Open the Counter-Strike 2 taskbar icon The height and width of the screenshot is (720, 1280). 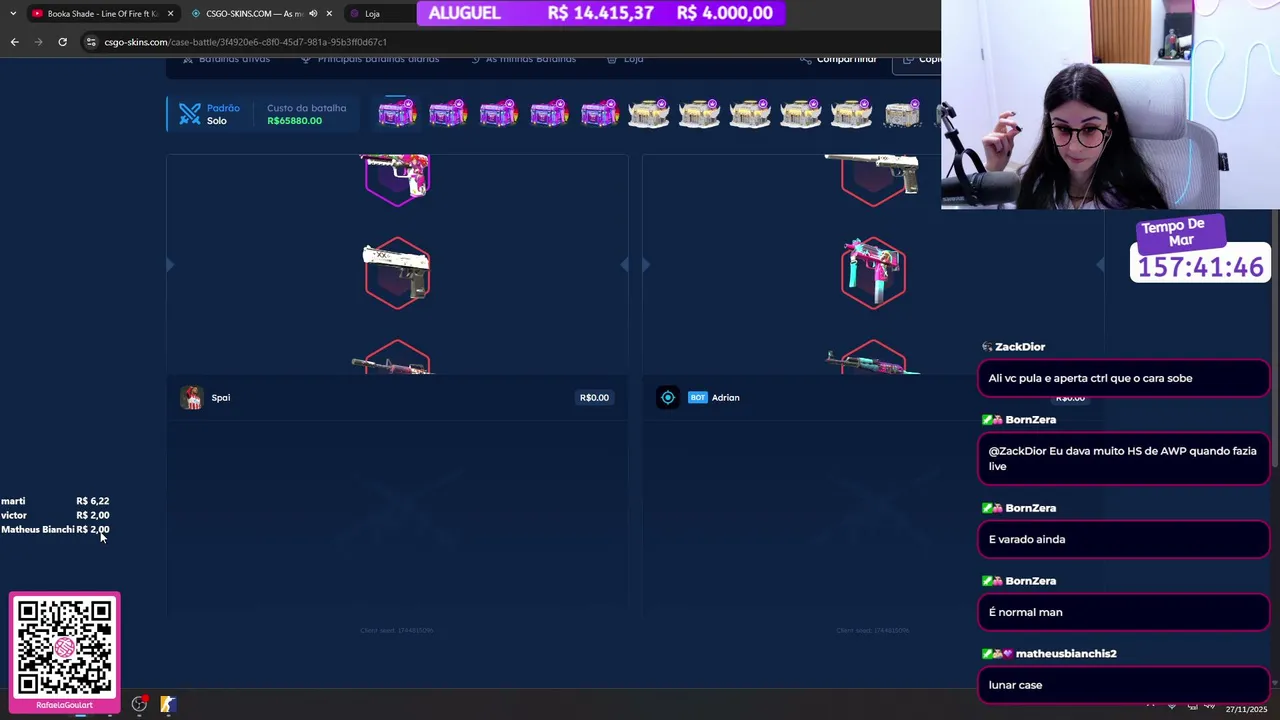click(x=168, y=704)
